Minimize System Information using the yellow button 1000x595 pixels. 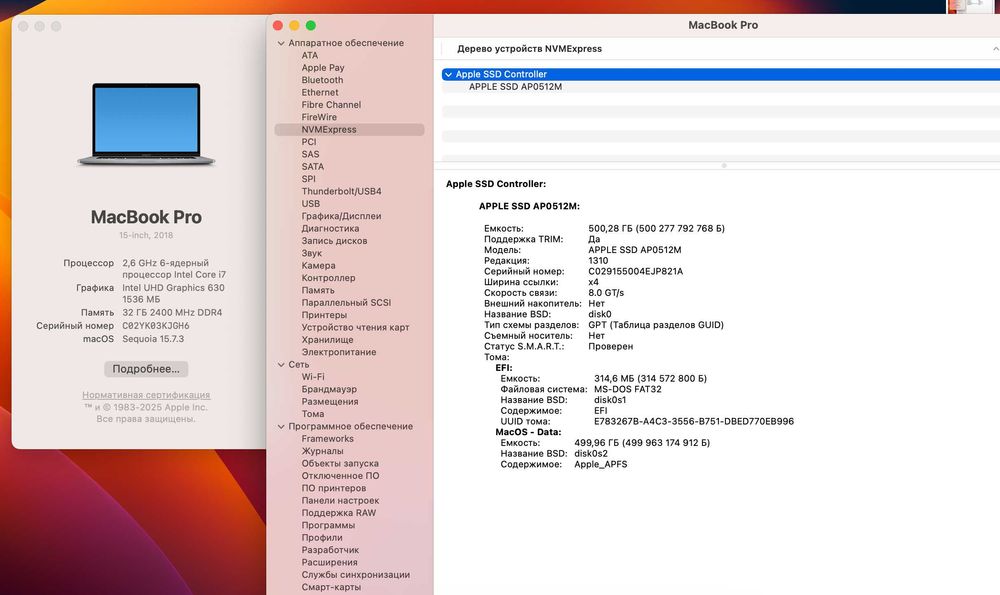pyautogui.click(x=294, y=26)
